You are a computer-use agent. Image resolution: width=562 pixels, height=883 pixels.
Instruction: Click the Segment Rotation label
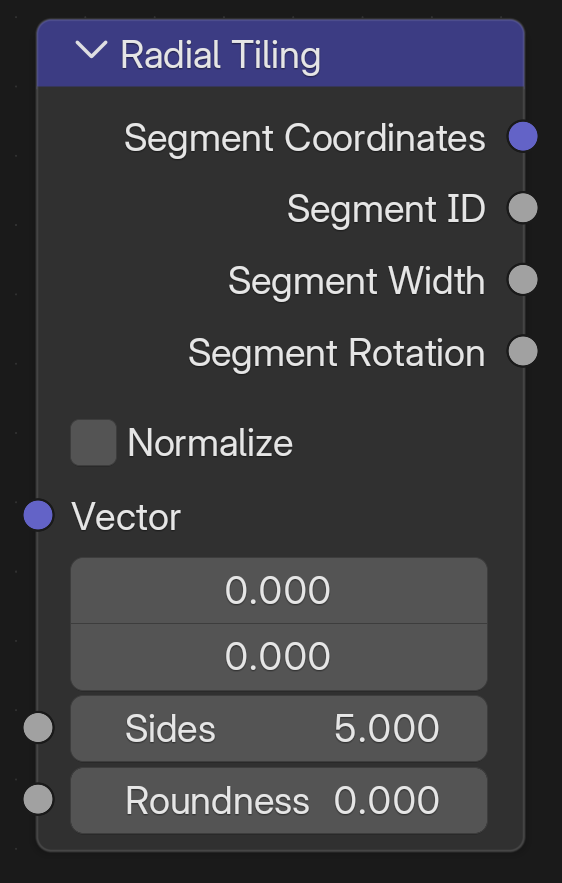(x=337, y=353)
